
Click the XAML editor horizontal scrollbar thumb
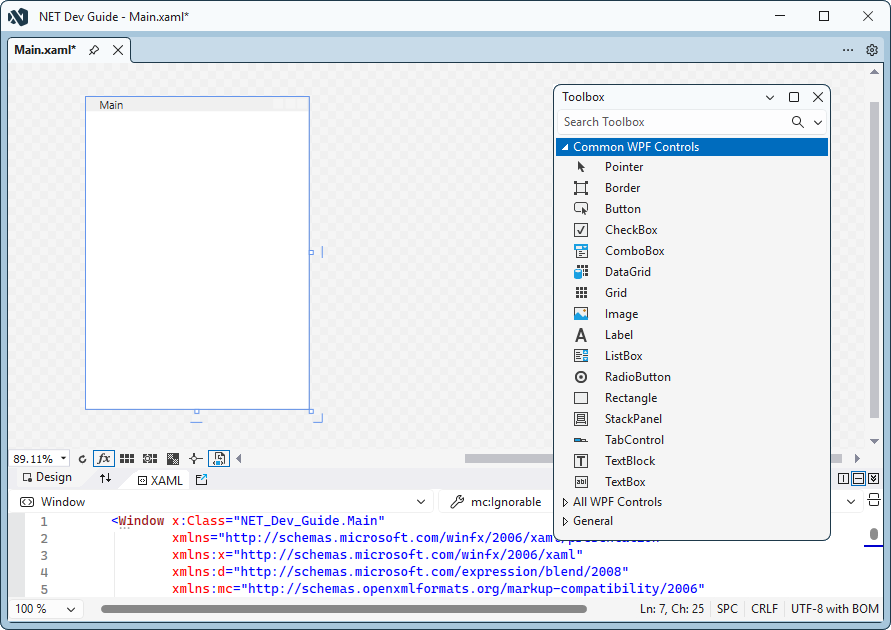(x=344, y=610)
